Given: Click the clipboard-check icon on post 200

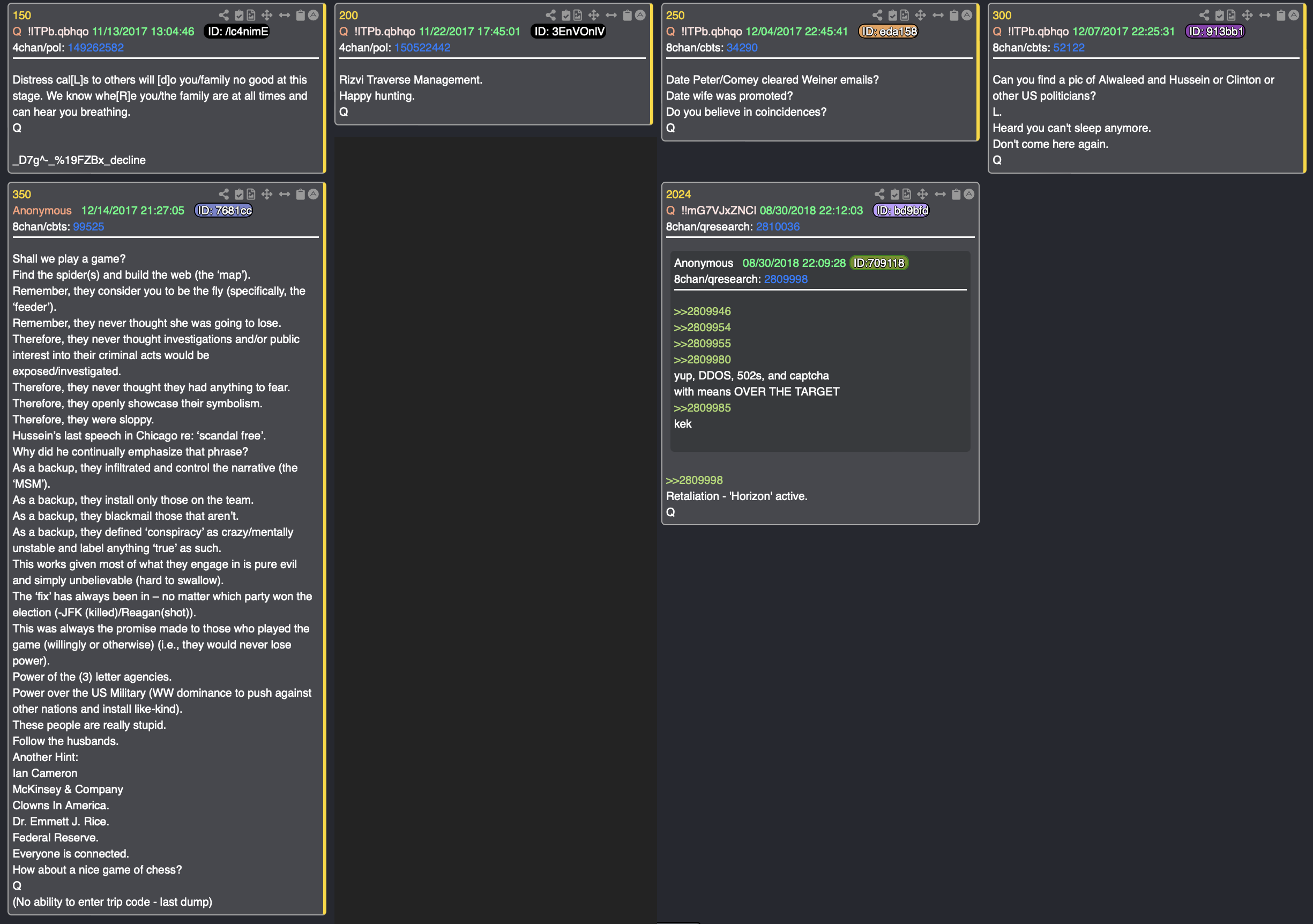Looking at the screenshot, I should pos(566,16).
